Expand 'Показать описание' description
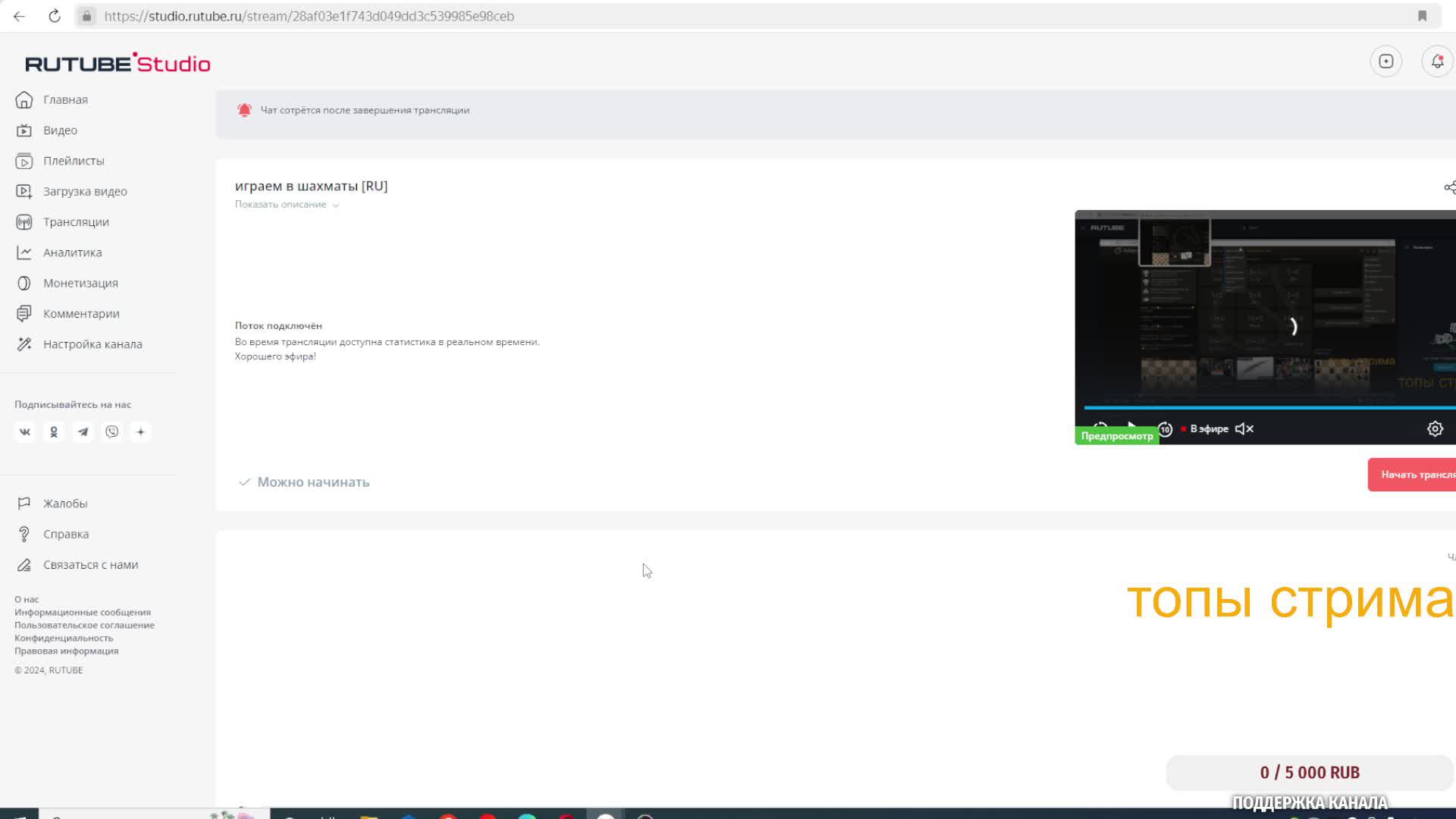The width and height of the screenshot is (1456, 819). (x=287, y=205)
